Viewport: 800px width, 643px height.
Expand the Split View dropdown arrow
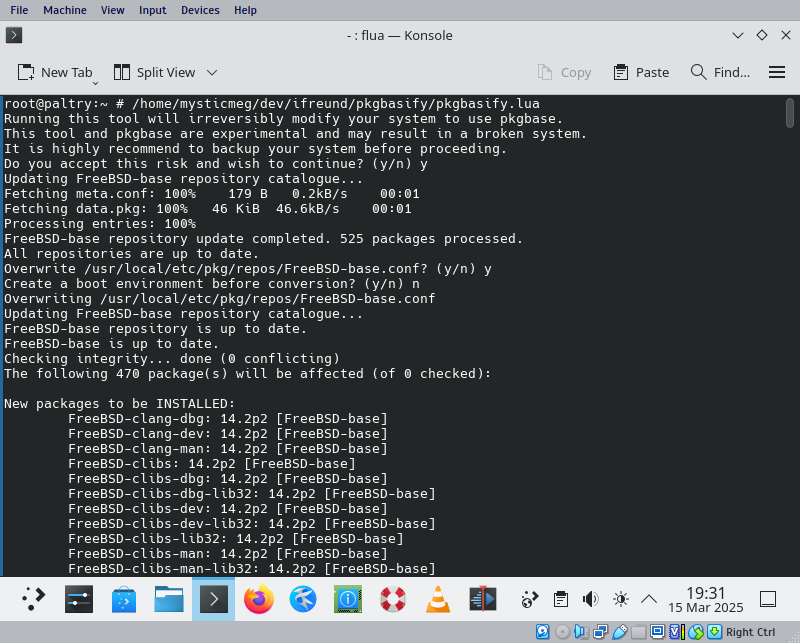click(x=212, y=72)
